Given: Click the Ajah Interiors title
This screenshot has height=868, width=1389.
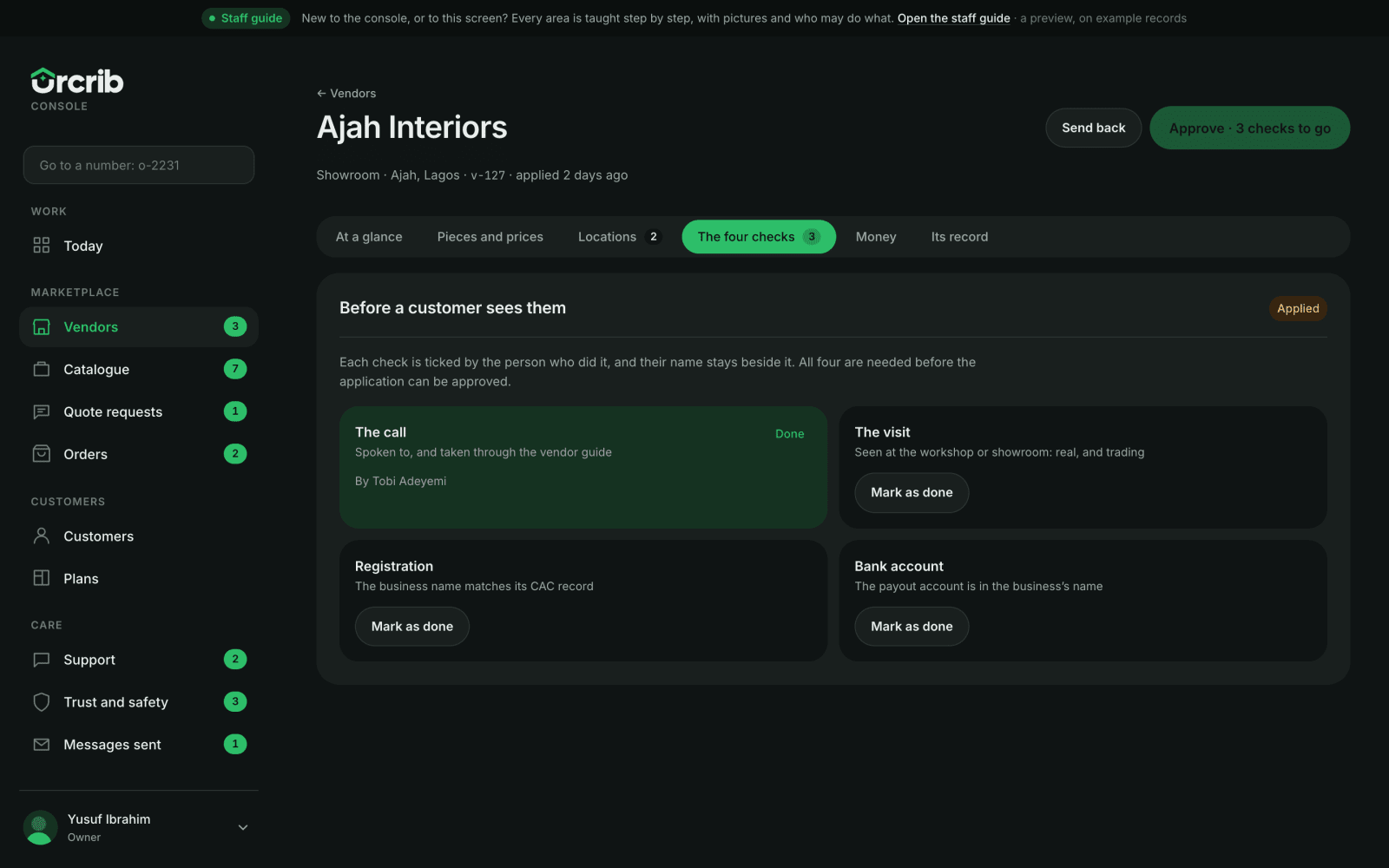Looking at the screenshot, I should tap(411, 128).
